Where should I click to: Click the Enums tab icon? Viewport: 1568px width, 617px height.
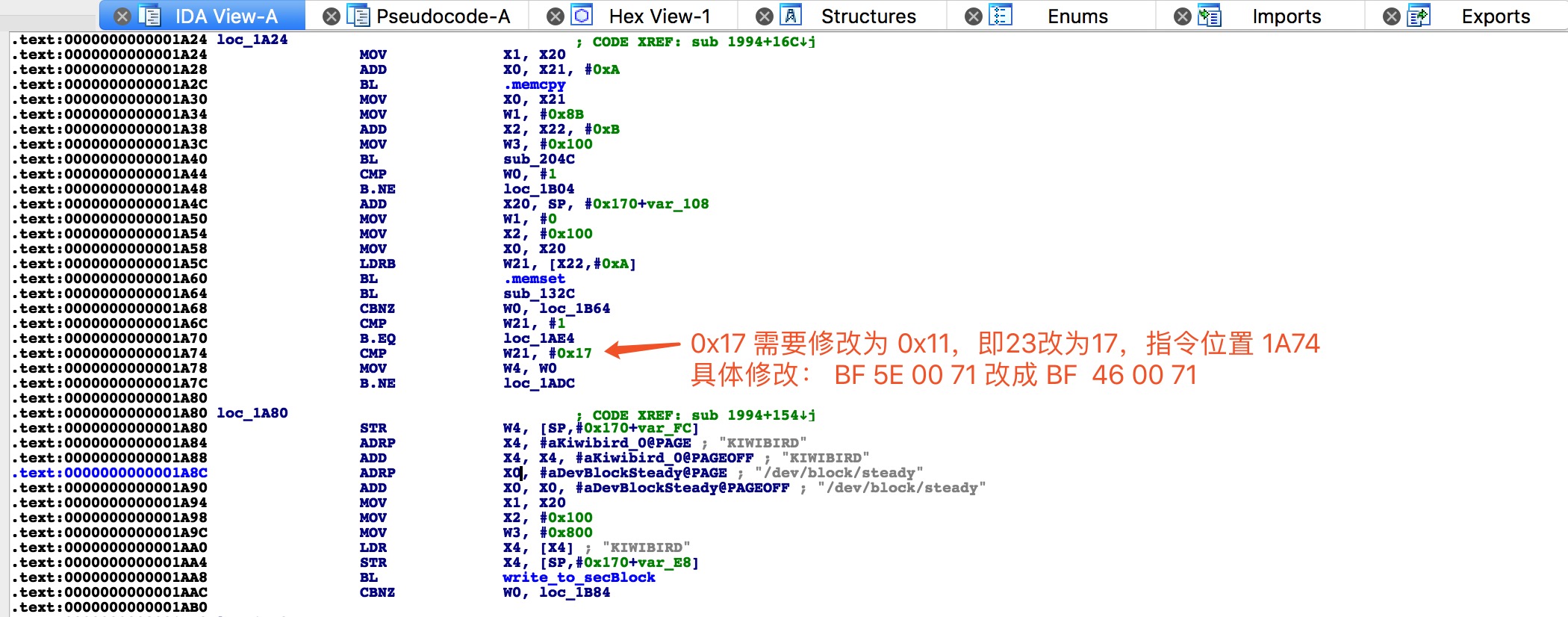(1001, 15)
